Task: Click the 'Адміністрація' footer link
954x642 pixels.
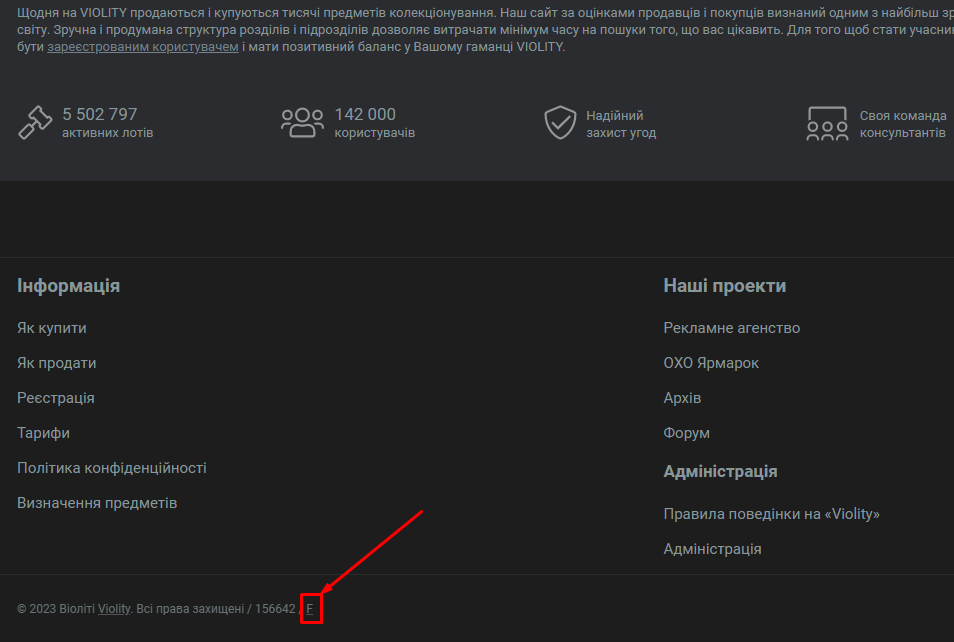Action: (712, 549)
